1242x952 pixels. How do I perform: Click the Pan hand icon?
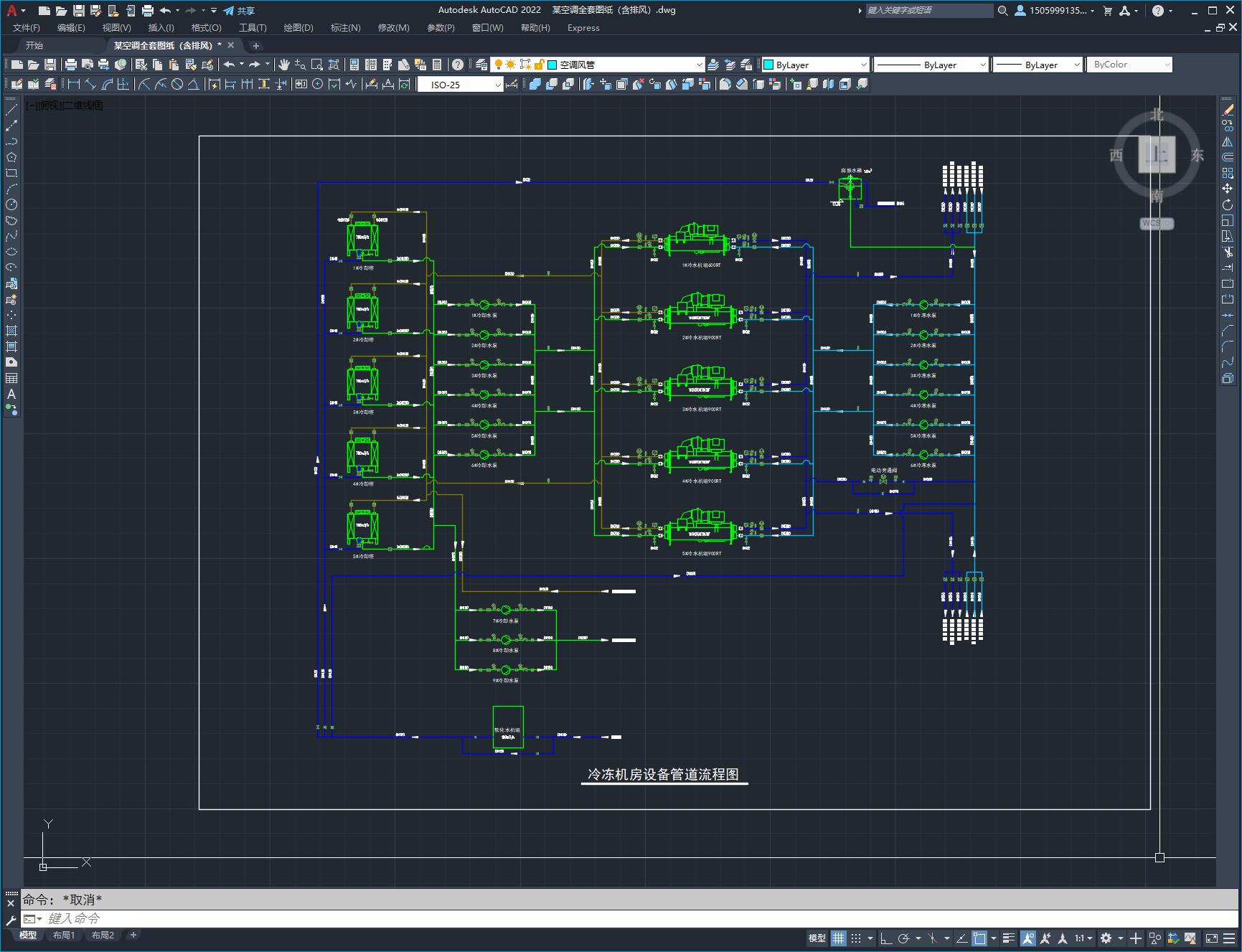[x=284, y=65]
